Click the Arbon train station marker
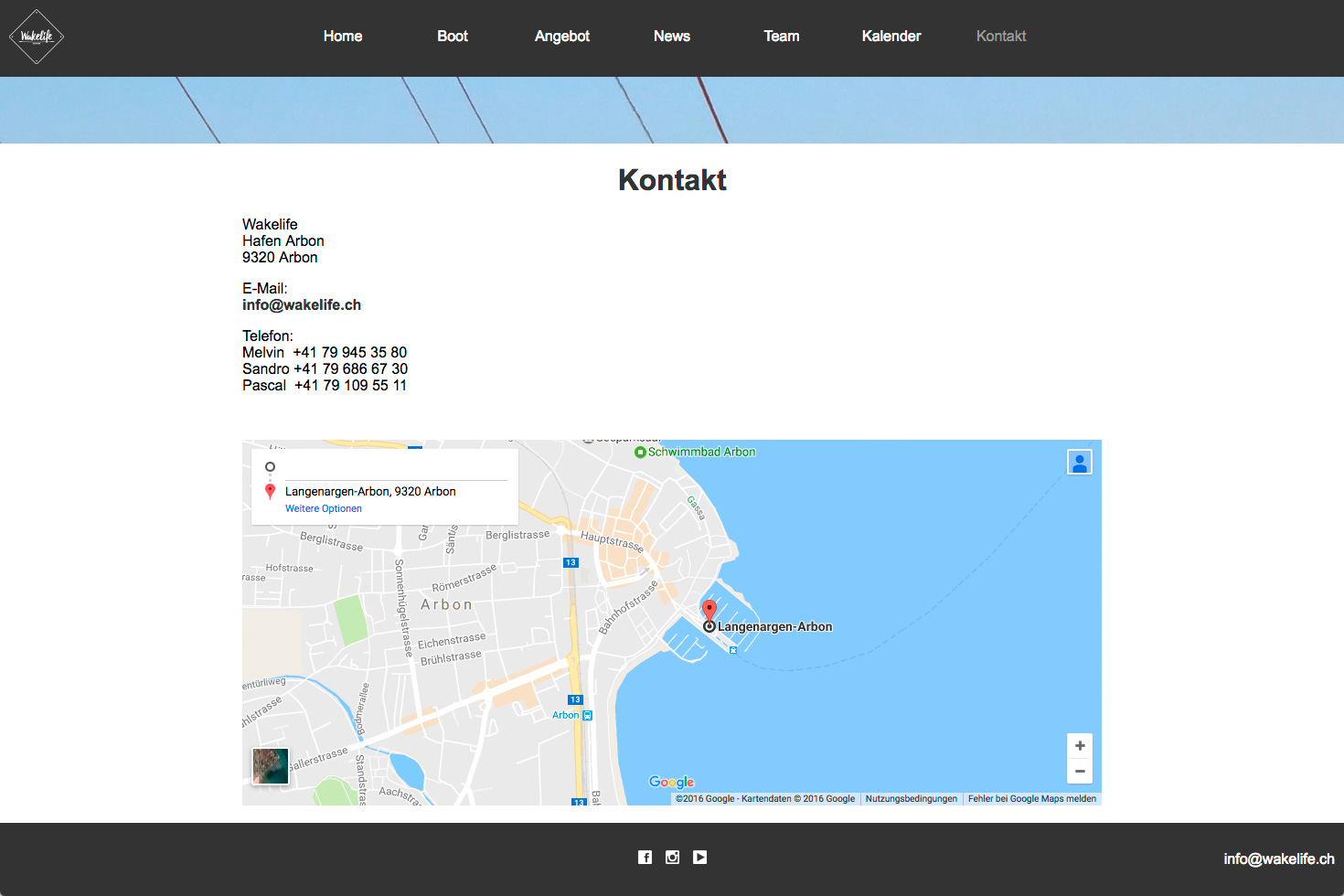 (588, 714)
